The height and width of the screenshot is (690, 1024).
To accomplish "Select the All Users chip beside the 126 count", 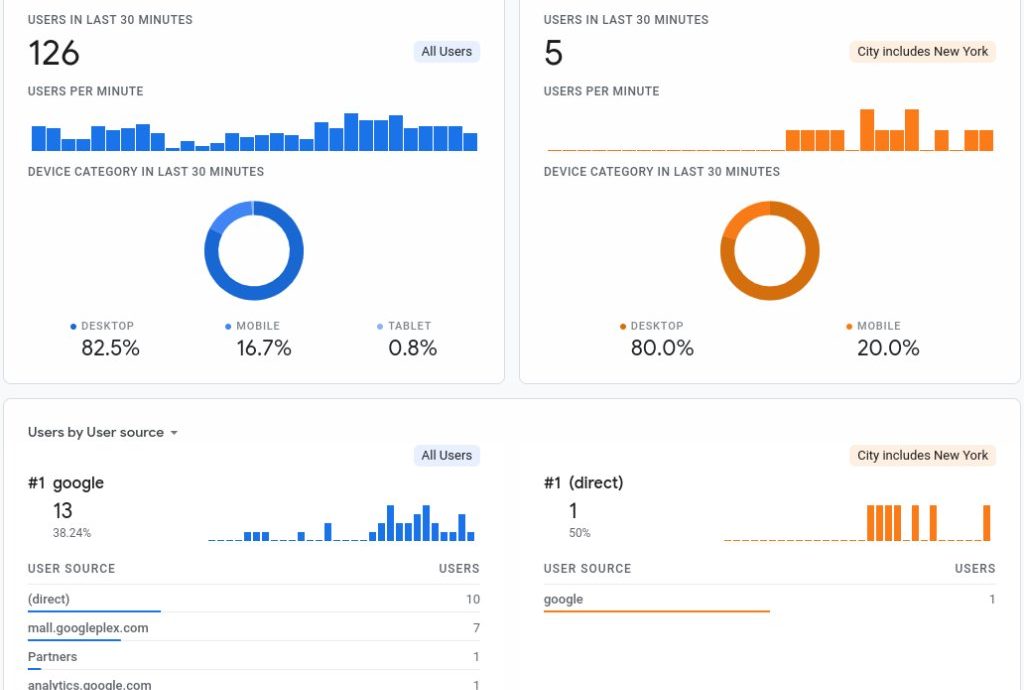I will point(446,52).
